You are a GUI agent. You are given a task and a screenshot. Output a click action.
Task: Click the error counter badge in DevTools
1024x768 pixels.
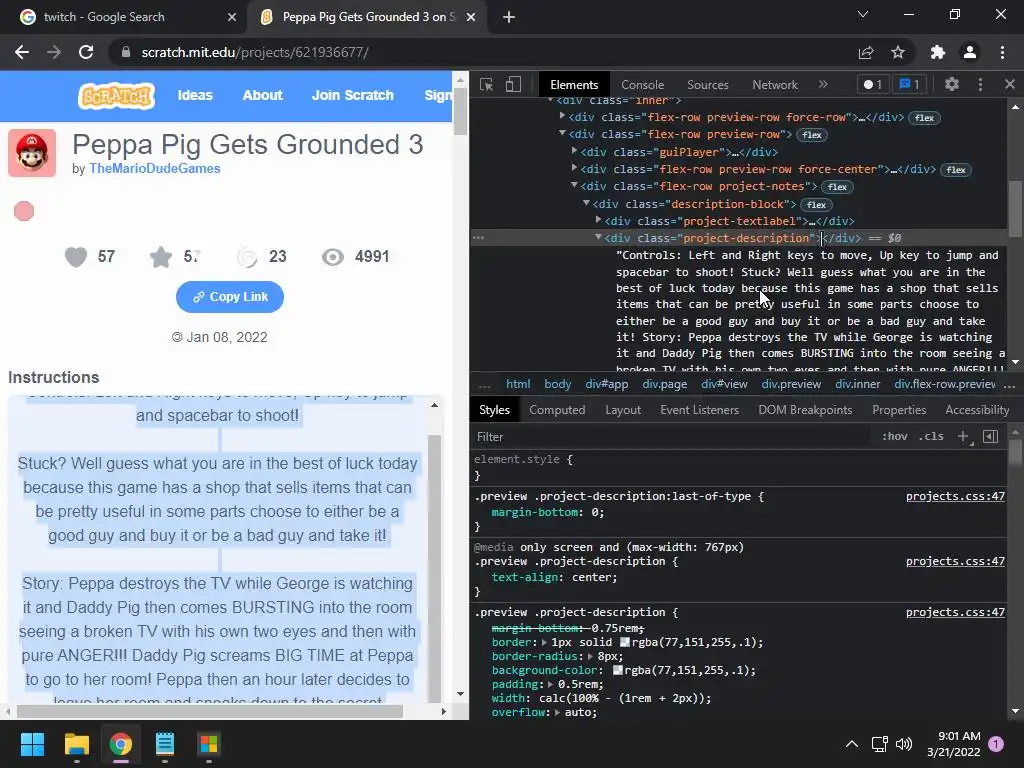872,84
